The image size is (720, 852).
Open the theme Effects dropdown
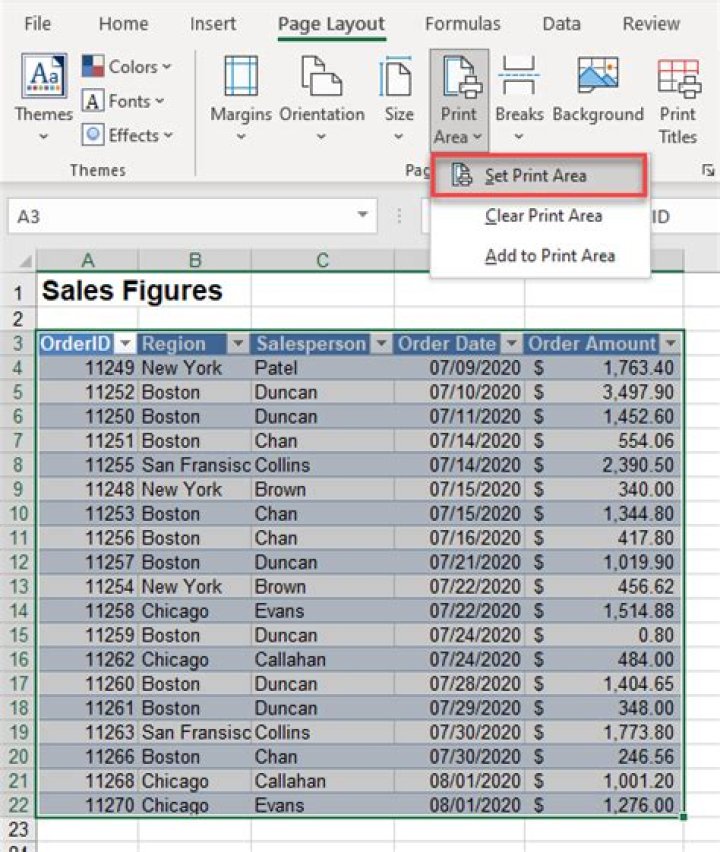click(x=129, y=135)
